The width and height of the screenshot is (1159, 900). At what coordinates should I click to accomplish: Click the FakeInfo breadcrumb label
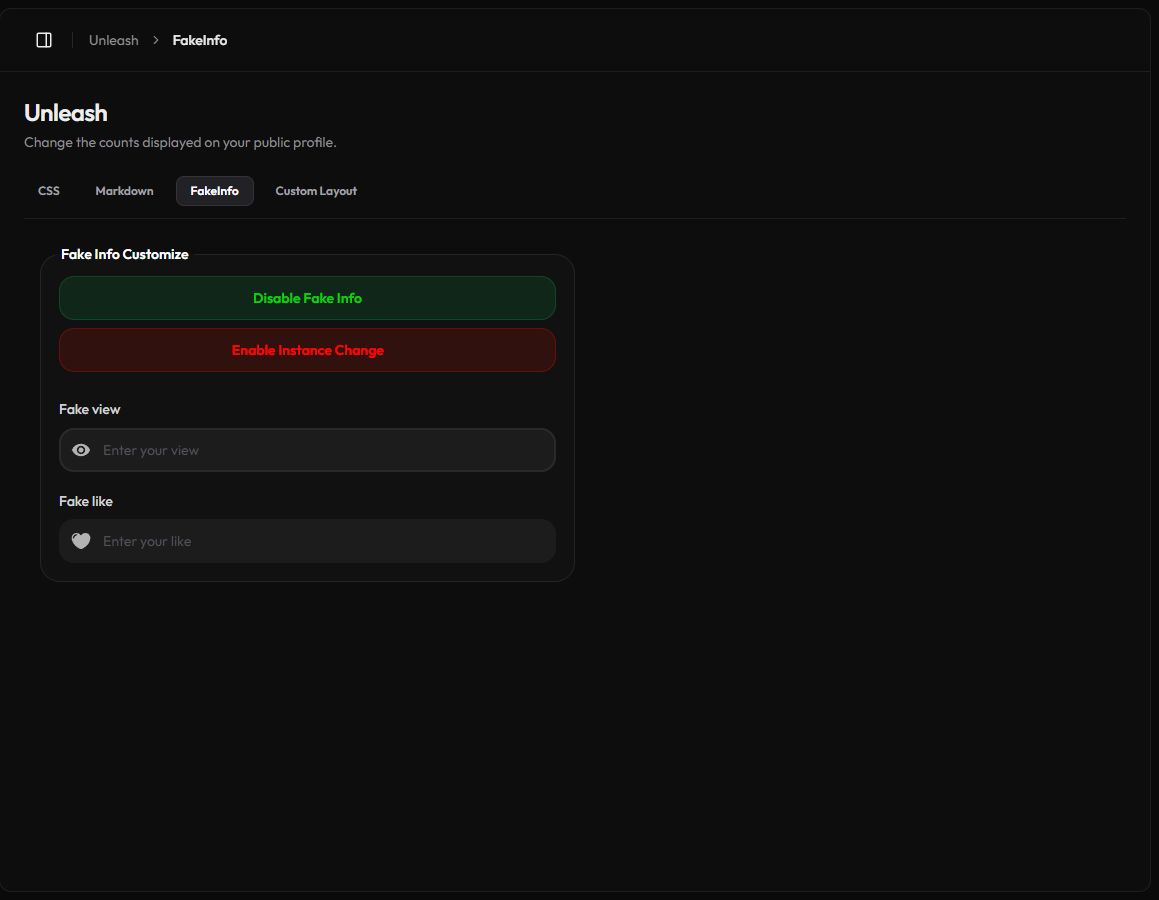tap(200, 40)
